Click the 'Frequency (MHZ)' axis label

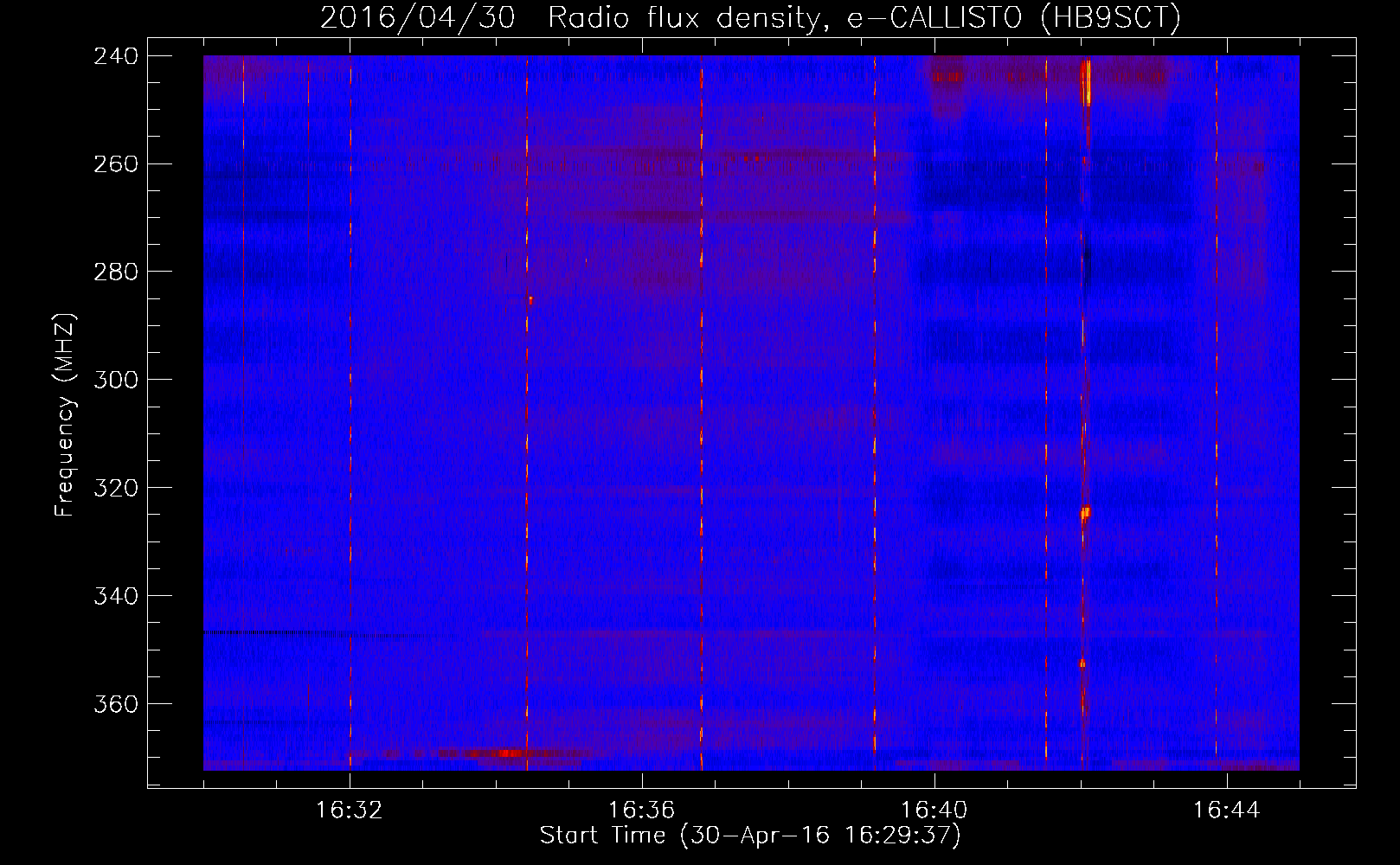click(65, 414)
